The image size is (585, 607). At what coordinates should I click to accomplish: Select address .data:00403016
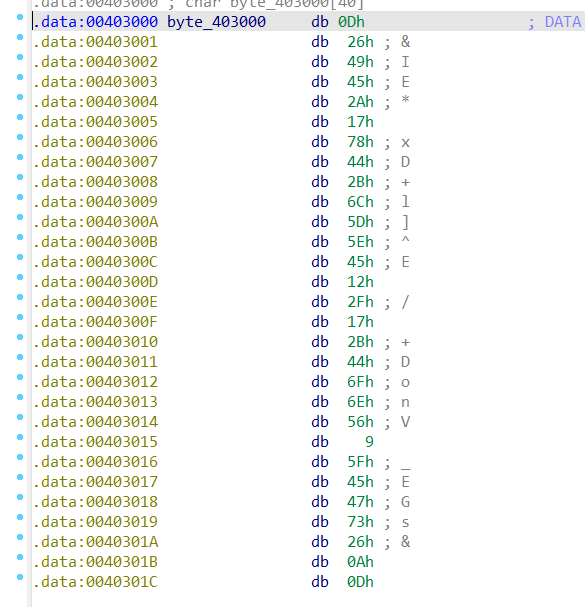click(95, 462)
